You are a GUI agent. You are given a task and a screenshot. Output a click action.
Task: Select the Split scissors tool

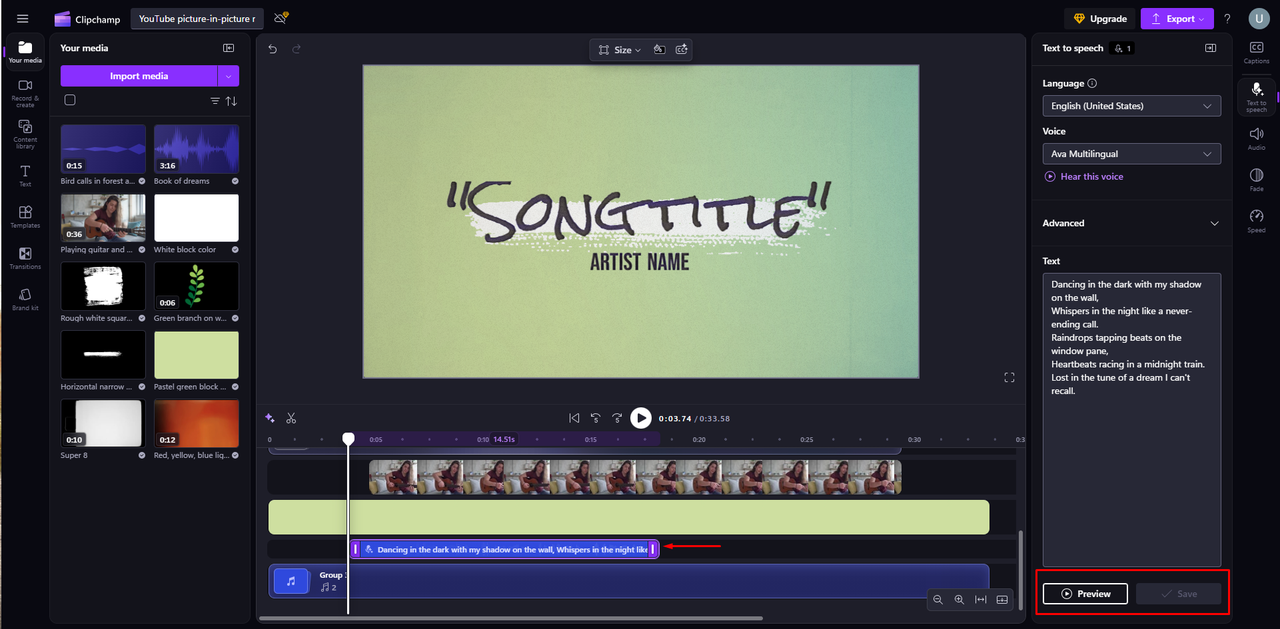click(x=291, y=418)
